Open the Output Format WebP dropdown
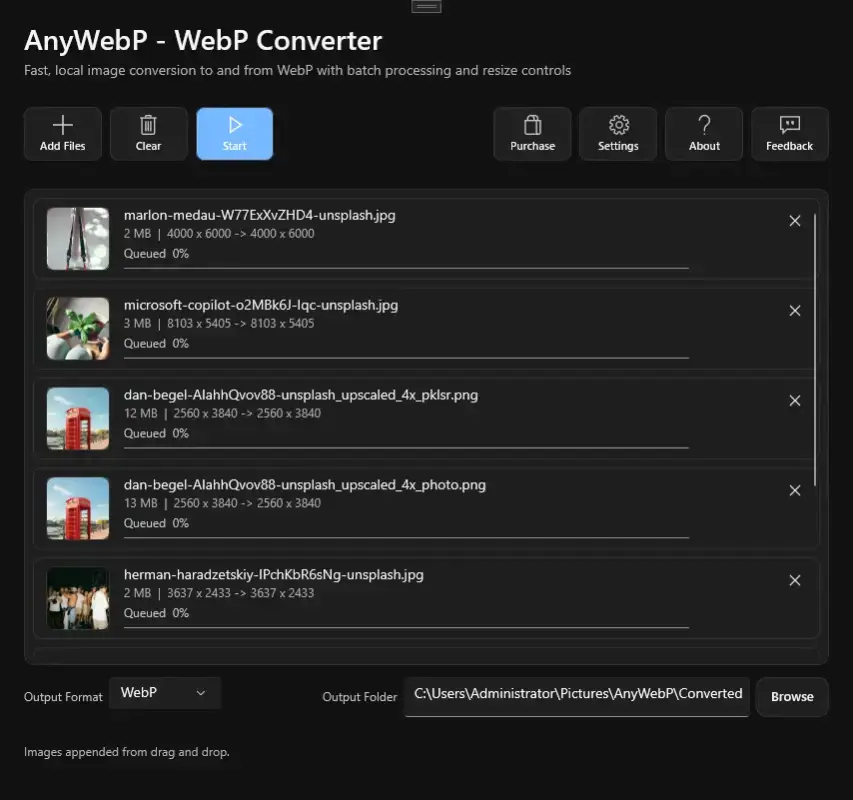853x800 pixels. point(165,693)
